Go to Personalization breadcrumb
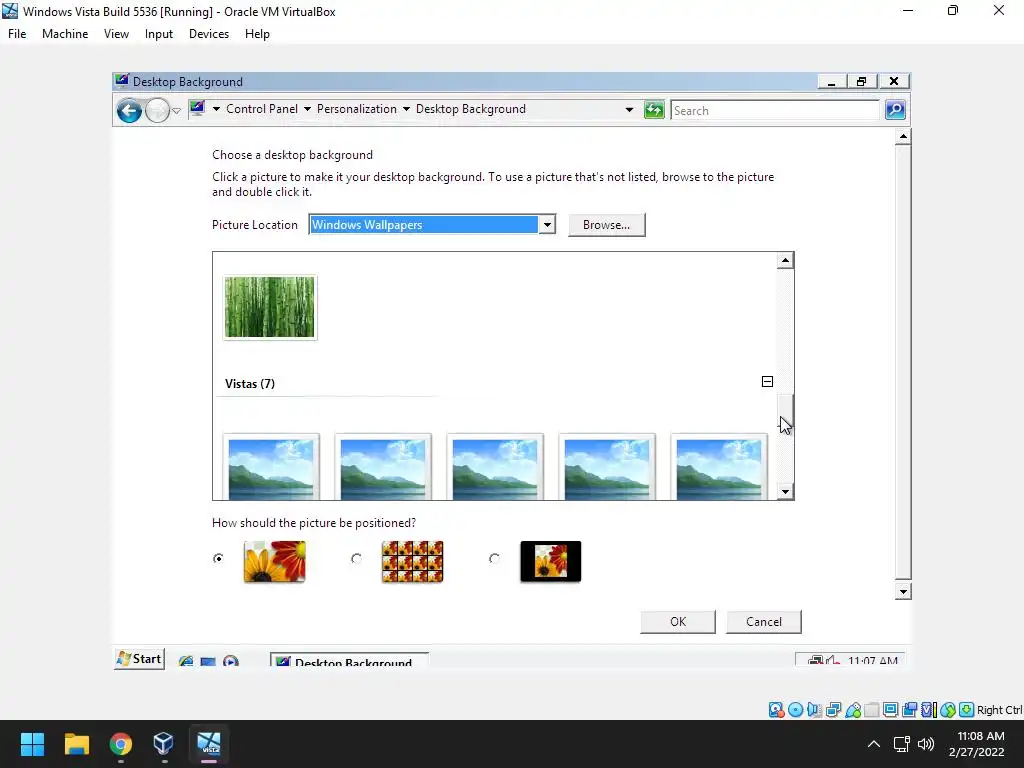This screenshot has height=768, width=1024. pyautogui.click(x=357, y=109)
